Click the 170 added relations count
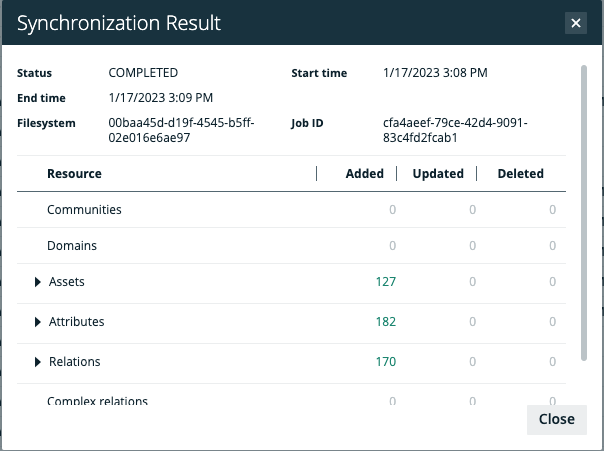The height and width of the screenshot is (451, 604). tap(385, 362)
